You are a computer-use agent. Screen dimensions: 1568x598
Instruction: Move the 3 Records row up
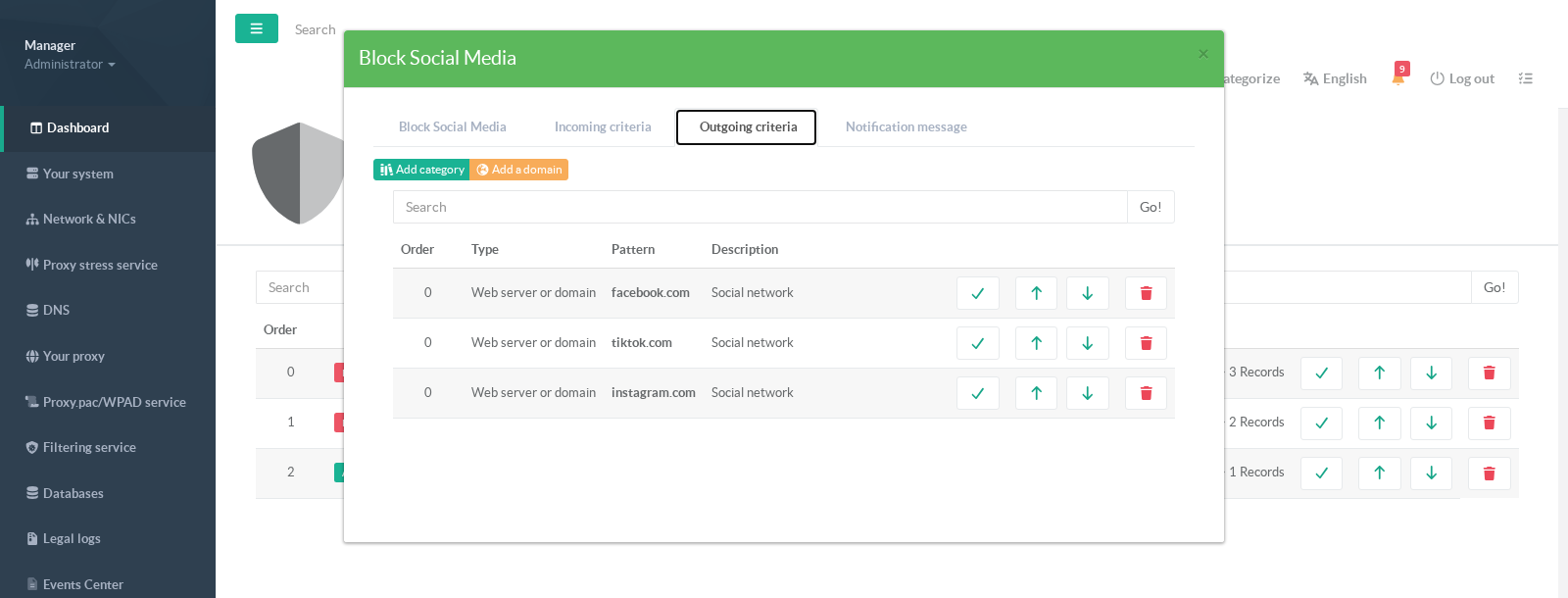1380,373
